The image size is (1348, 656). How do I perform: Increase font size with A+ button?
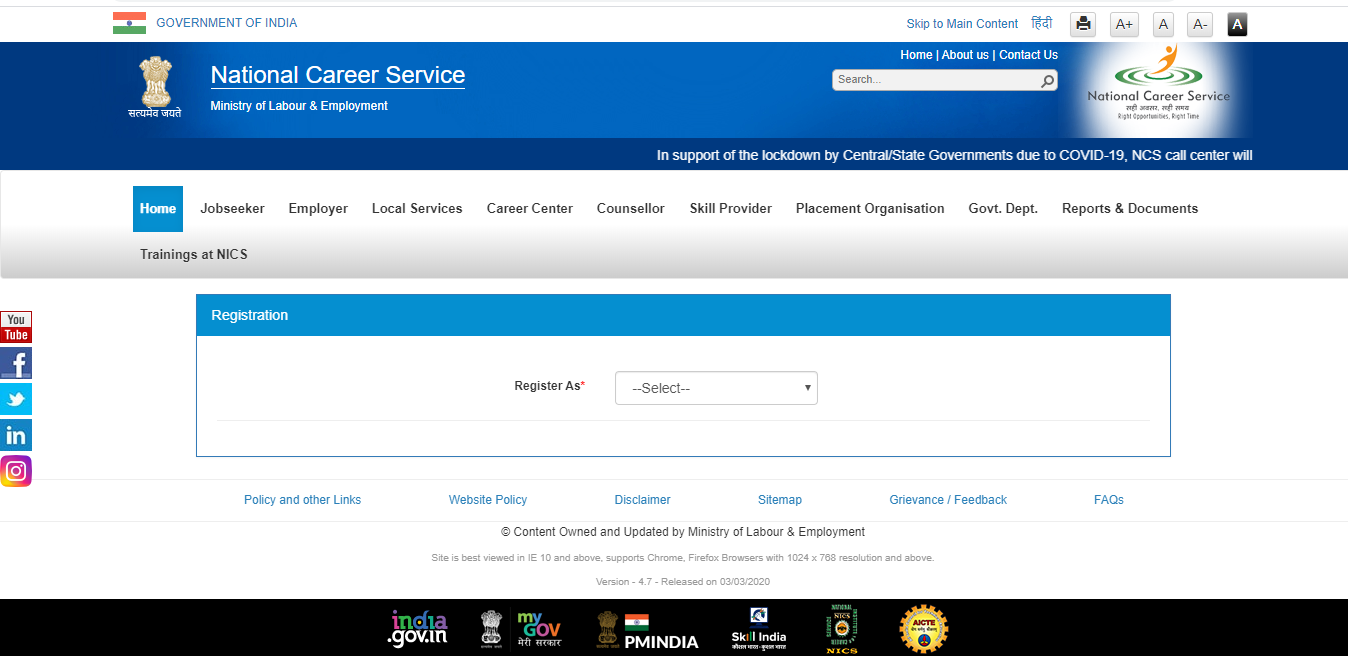tap(1124, 24)
